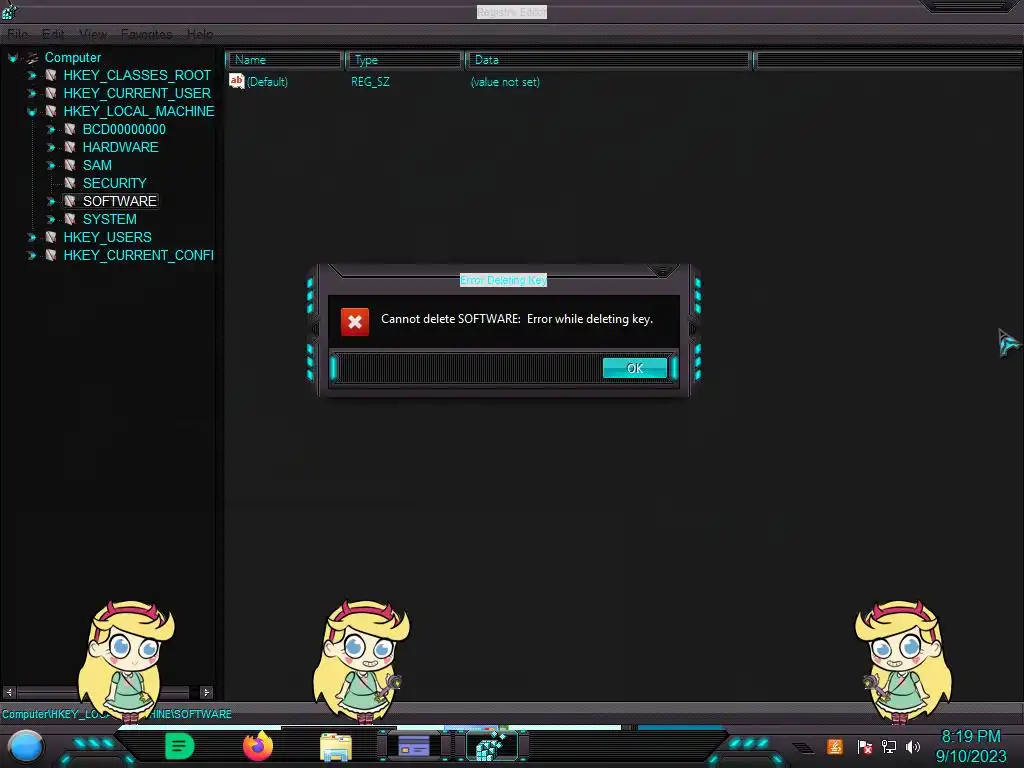Click the Java update tray icon
This screenshot has width=1024, height=768.
point(835,746)
